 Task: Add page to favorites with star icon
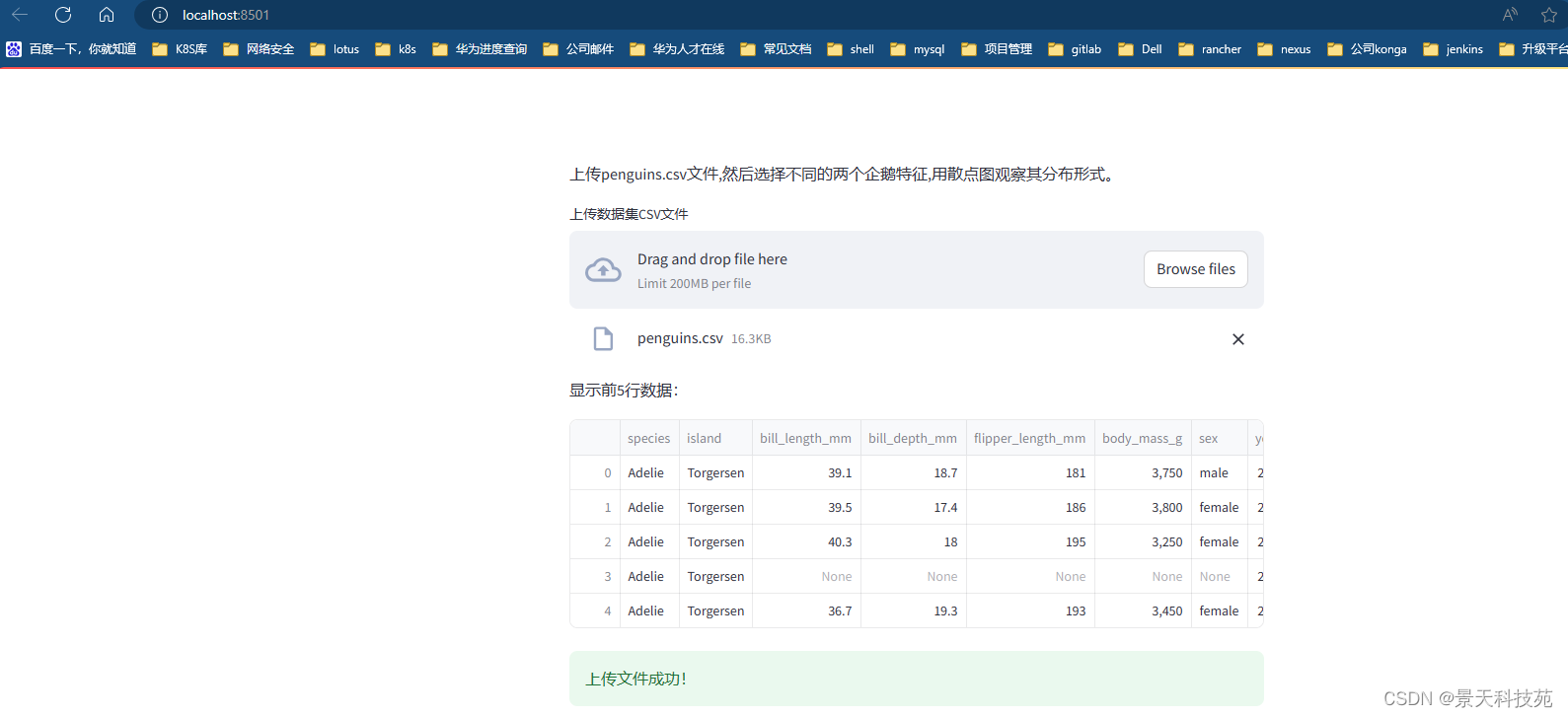[x=1549, y=15]
